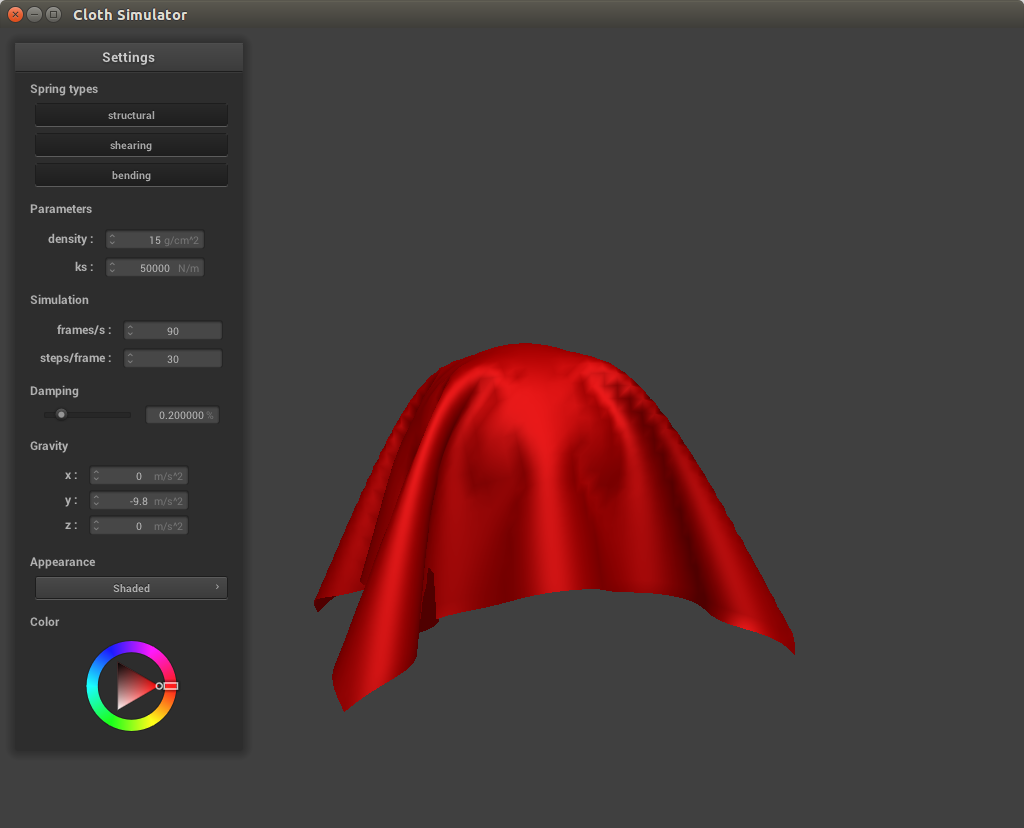Viewport: 1024px width, 828px height.
Task: Click the gravity z stepper arrows
Action: tap(97, 526)
